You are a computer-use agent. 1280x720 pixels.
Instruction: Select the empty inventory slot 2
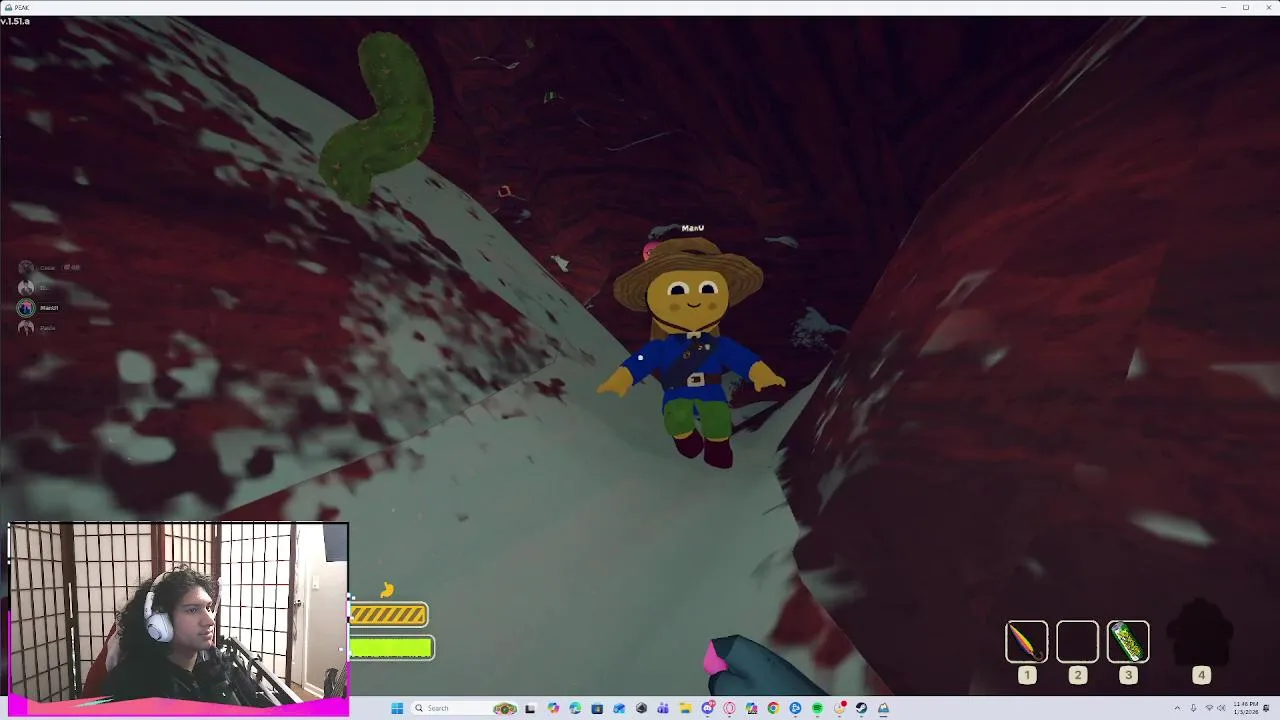pyautogui.click(x=1077, y=642)
